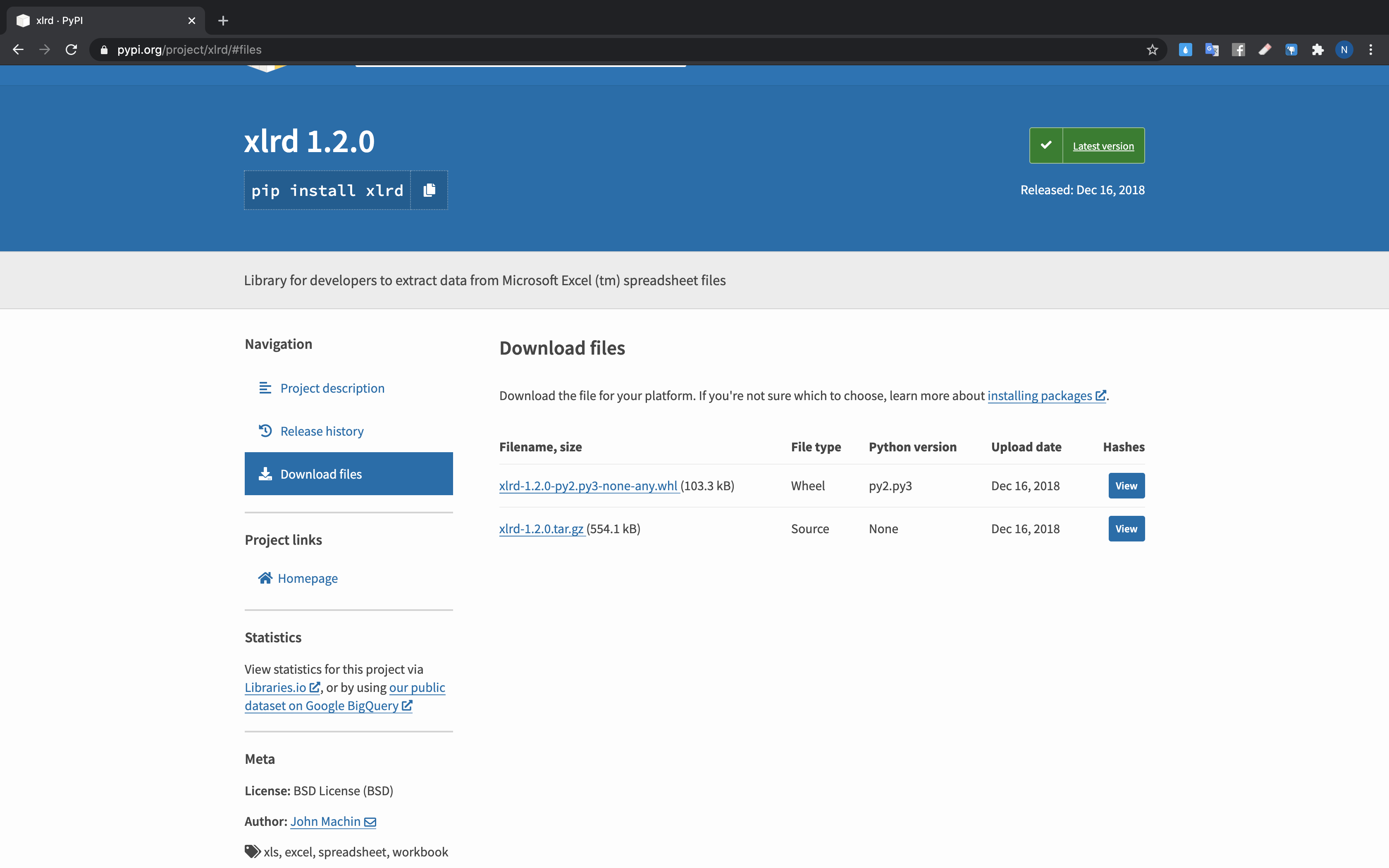Viewport: 1389px width, 868px height.
Task: Click the py2.py3 Python version cell
Action: (x=890, y=486)
